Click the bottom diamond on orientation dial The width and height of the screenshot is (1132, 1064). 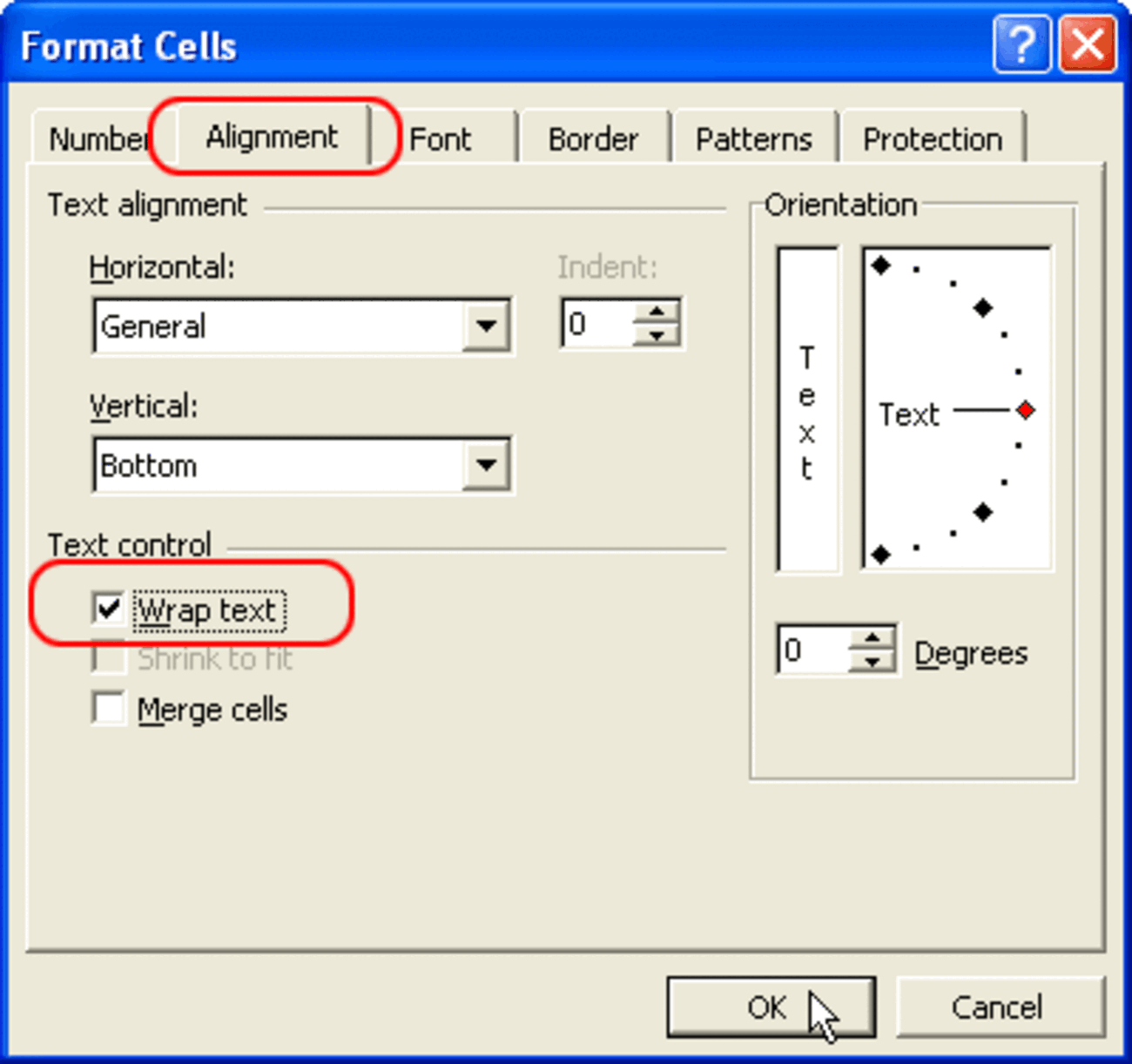point(881,554)
